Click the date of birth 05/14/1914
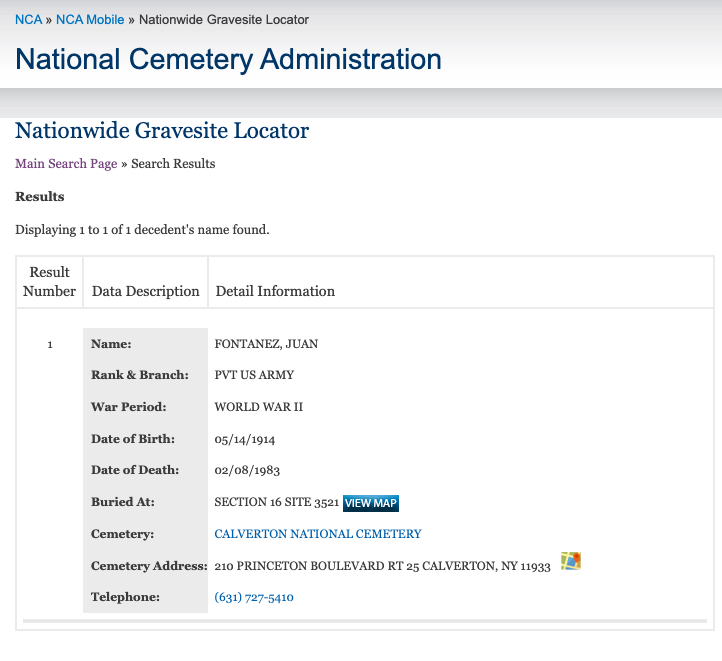This screenshot has height=661, width=722. pos(245,440)
